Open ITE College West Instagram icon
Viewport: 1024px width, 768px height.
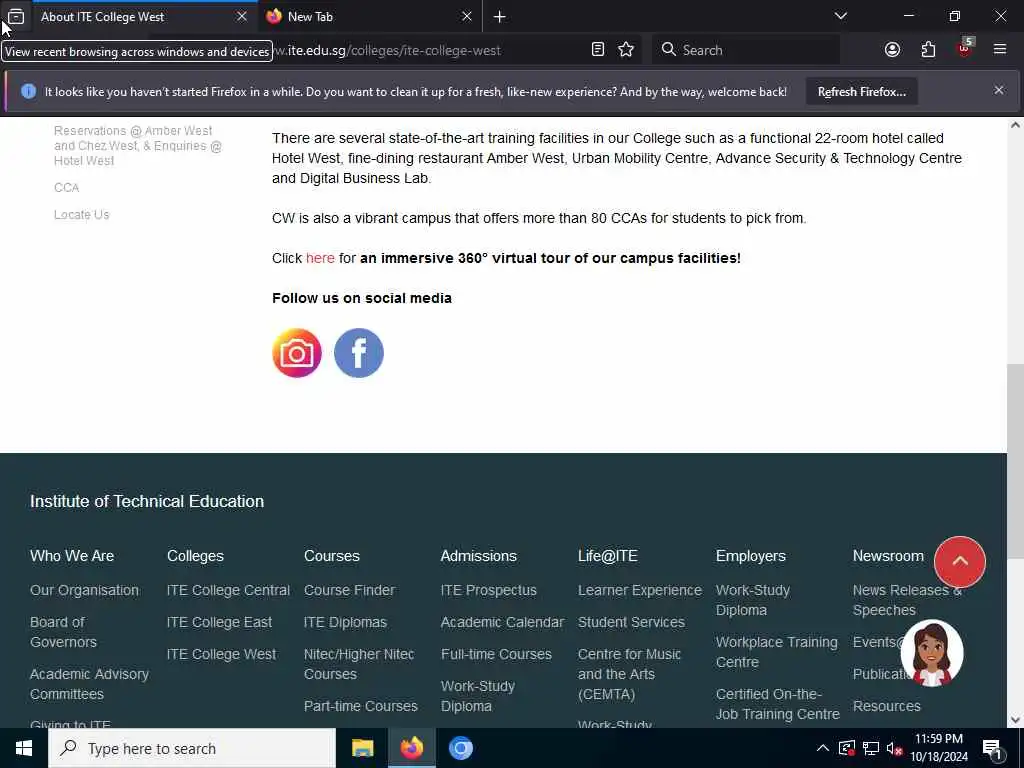[x=297, y=353]
